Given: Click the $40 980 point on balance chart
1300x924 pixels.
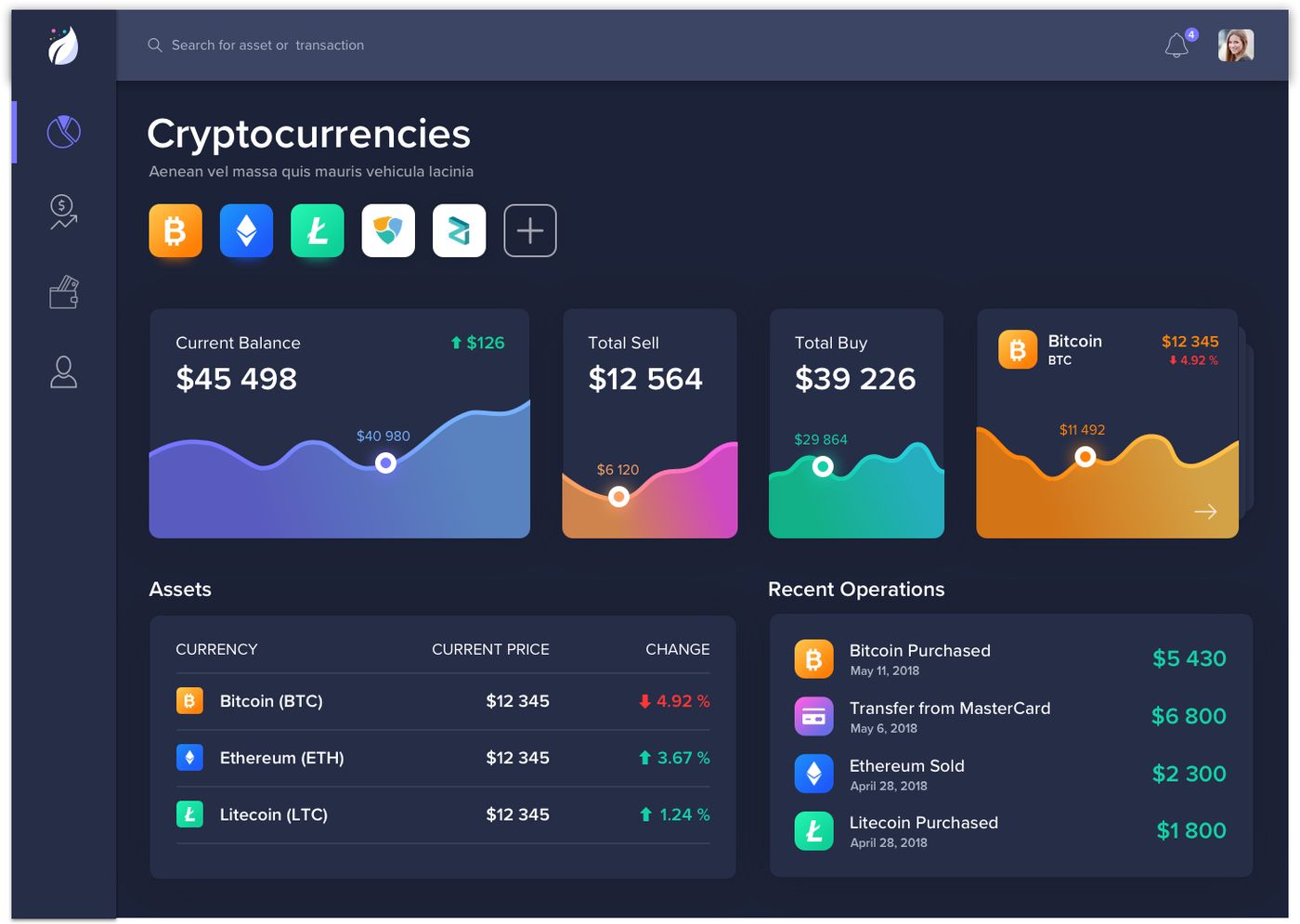Looking at the screenshot, I should click(x=385, y=462).
